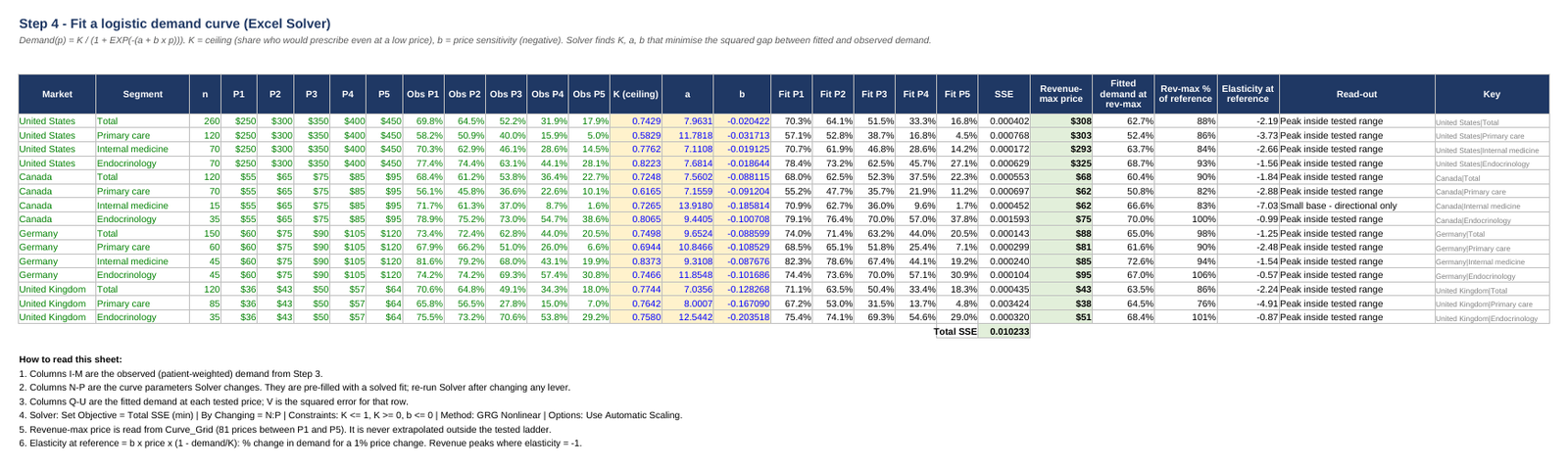Click 'Endocrinology' segment in the United Kingdom row

coord(143,317)
